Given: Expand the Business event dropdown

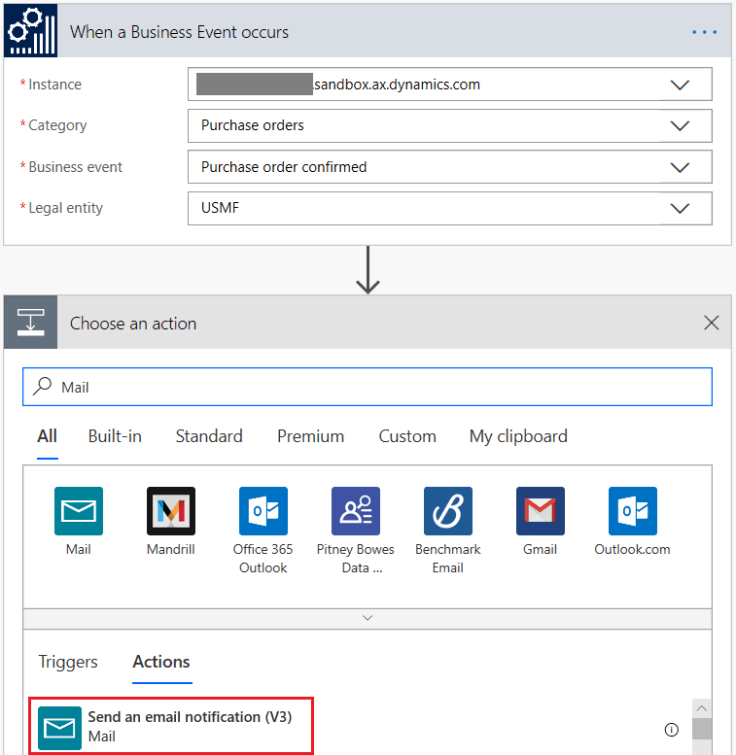Looking at the screenshot, I should (680, 167).
